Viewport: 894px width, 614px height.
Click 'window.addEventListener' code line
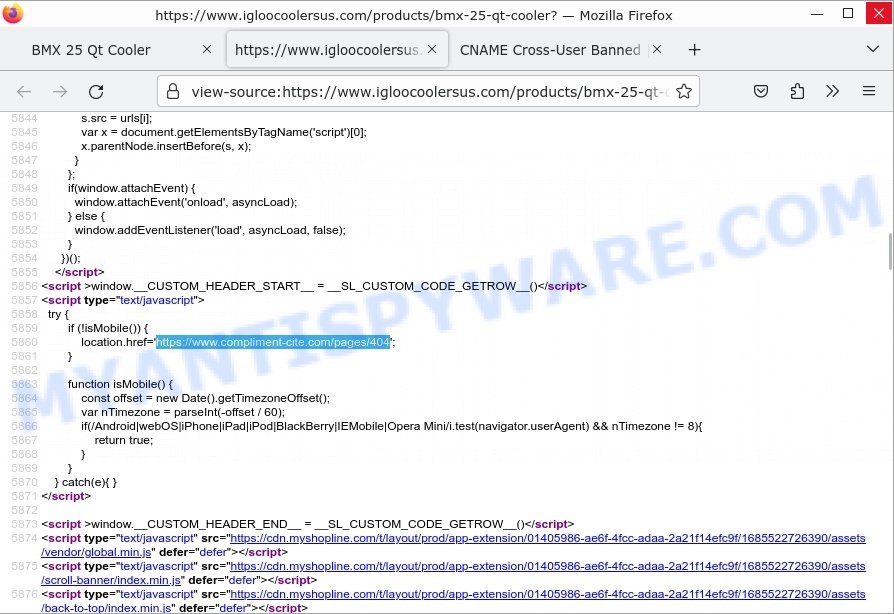point(210,230)
